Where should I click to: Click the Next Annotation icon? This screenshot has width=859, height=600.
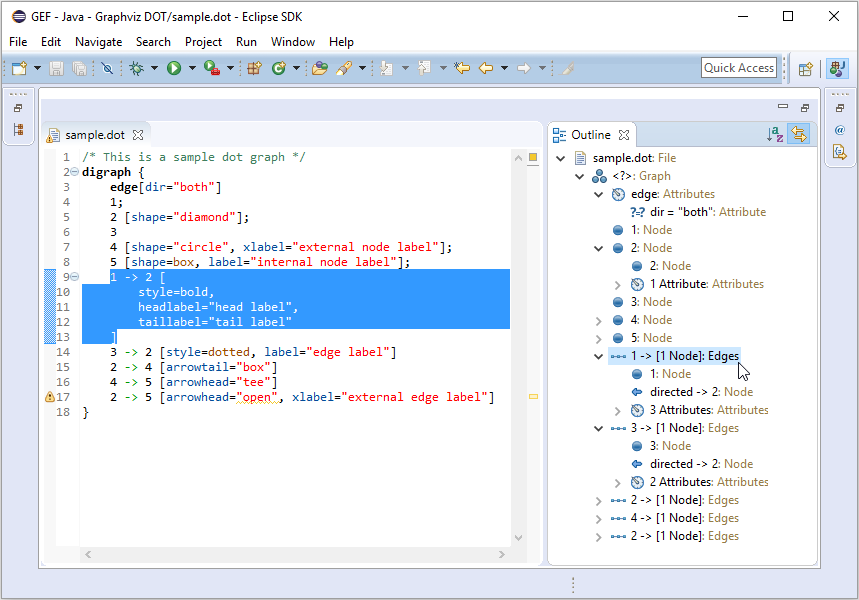coord(387,68)
